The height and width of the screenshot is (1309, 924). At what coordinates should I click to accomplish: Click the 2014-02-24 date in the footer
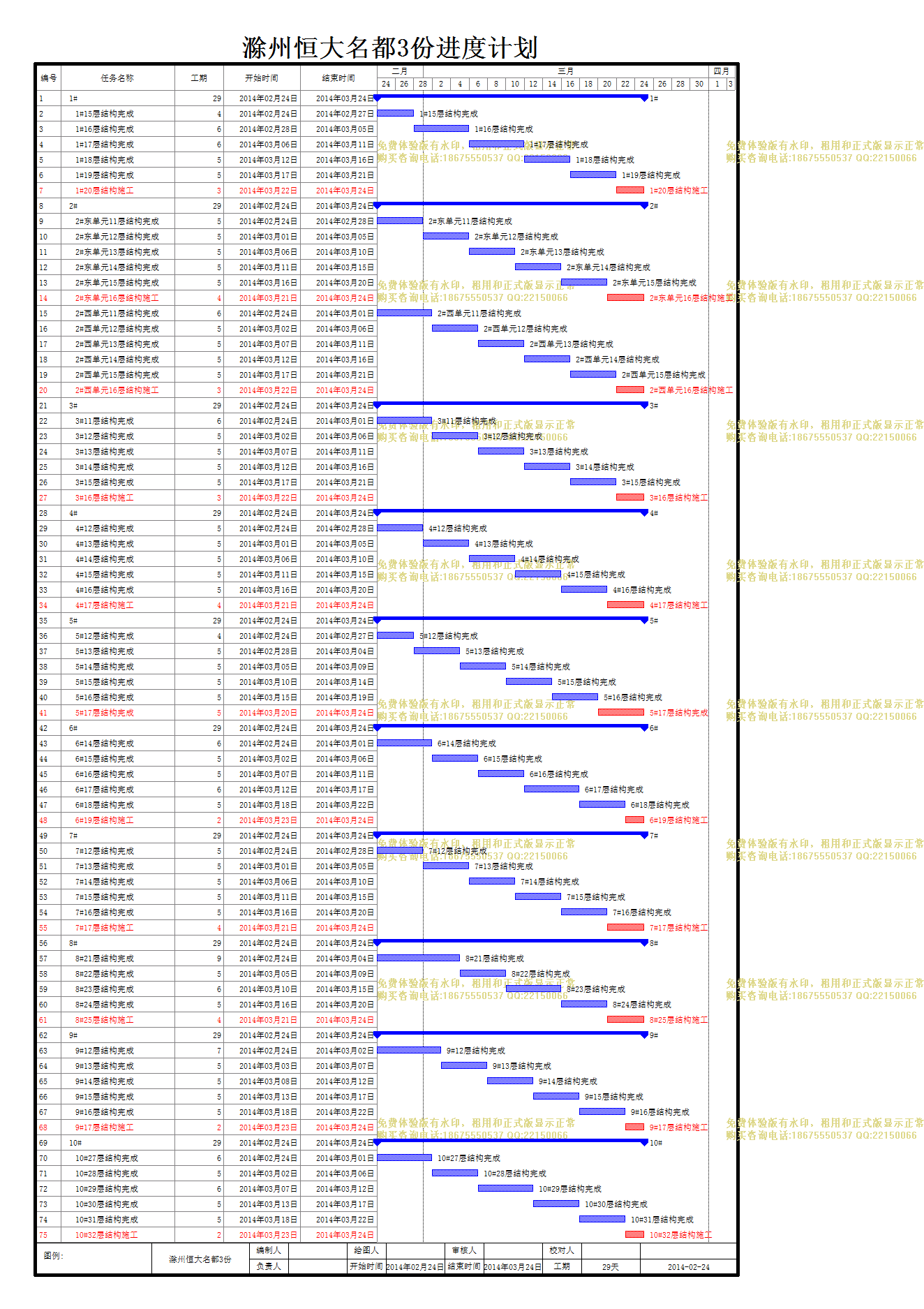point(689,1266)
